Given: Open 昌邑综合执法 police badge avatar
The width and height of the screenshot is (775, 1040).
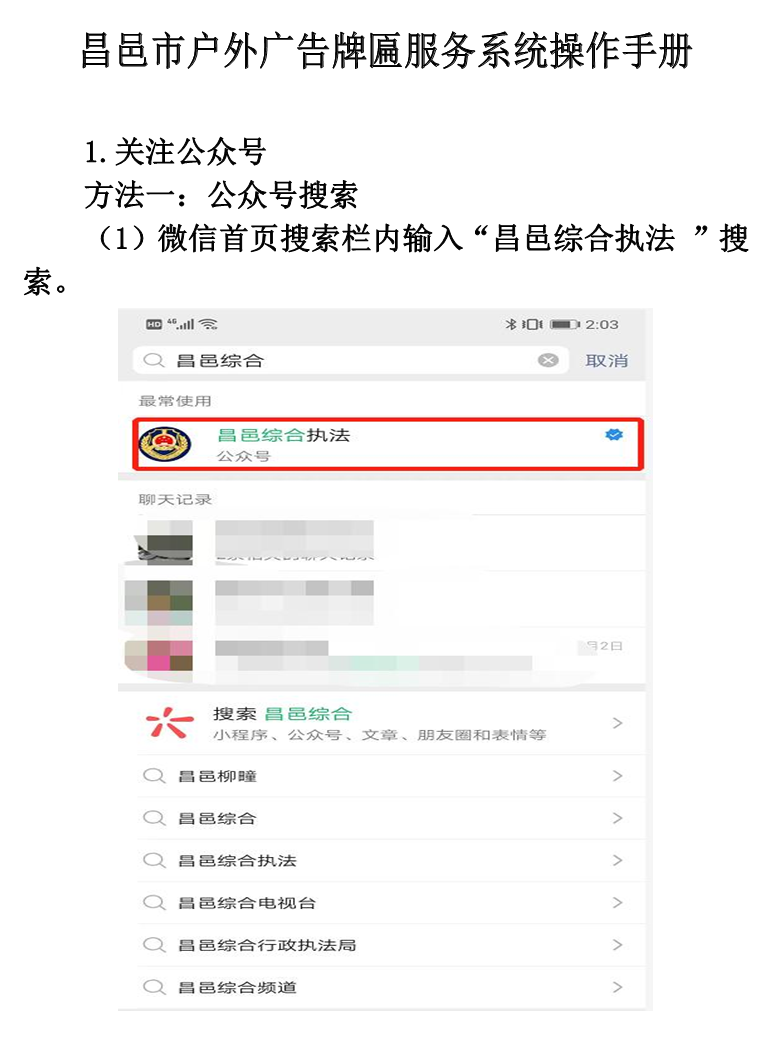Looking at the screenshot, I should coord(165,444).
